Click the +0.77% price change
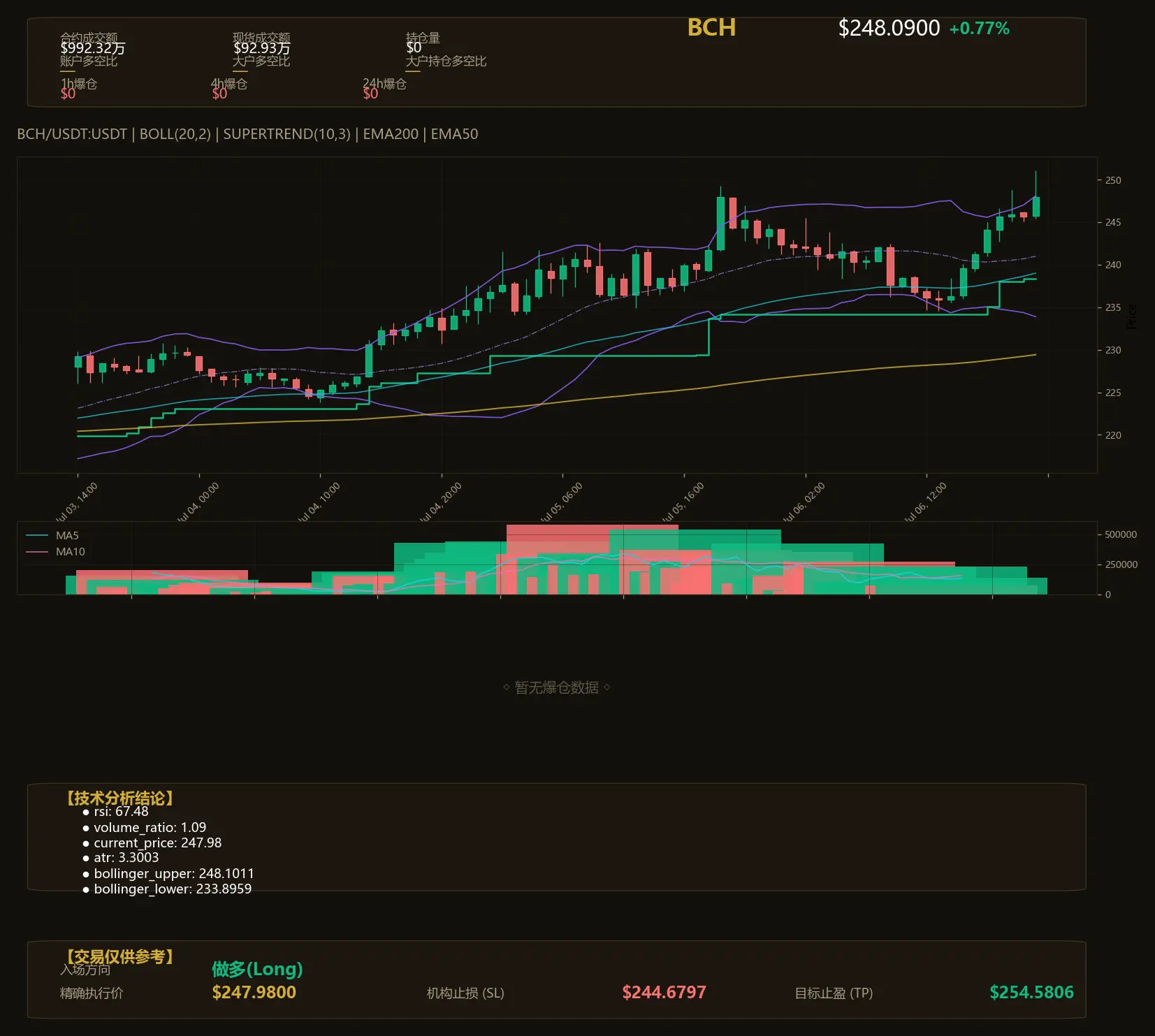This screenshot has height=1036, width=1155. tap(979, 29)
